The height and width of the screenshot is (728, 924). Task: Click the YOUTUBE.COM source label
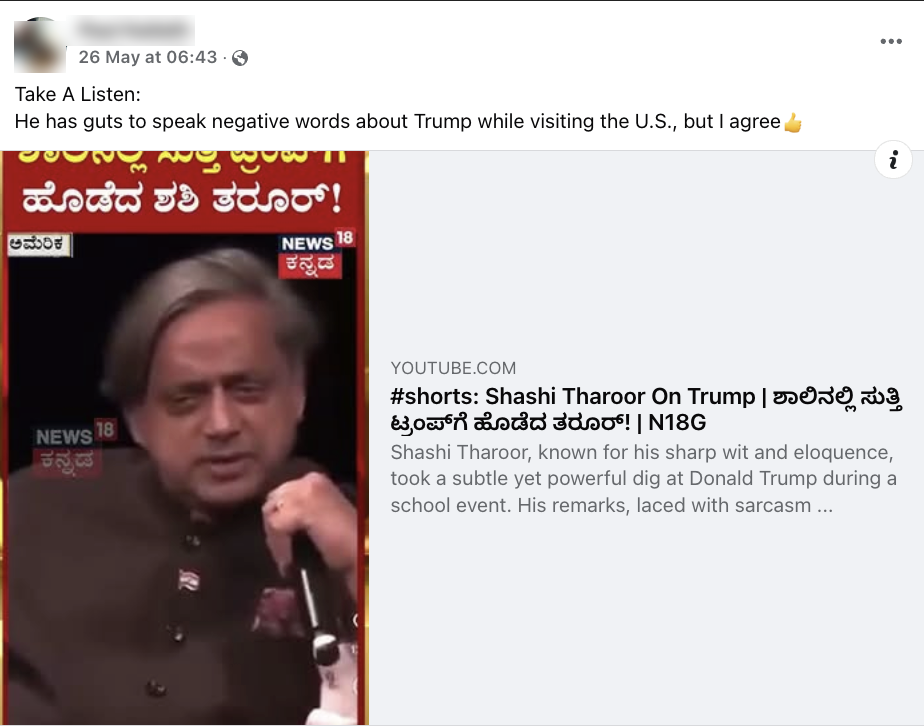pos(453,368)
